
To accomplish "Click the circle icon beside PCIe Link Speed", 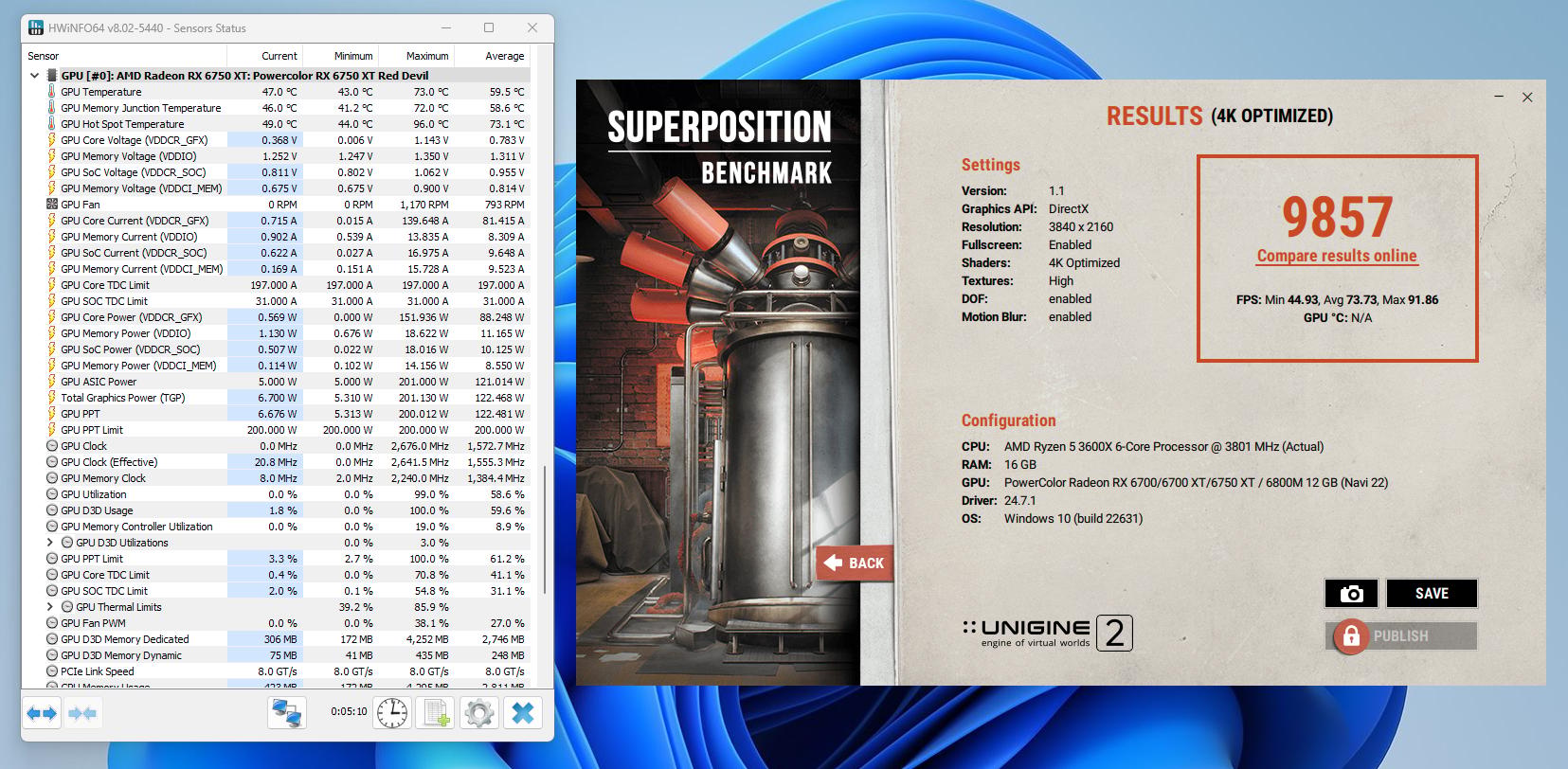I will tap(52, 671).
